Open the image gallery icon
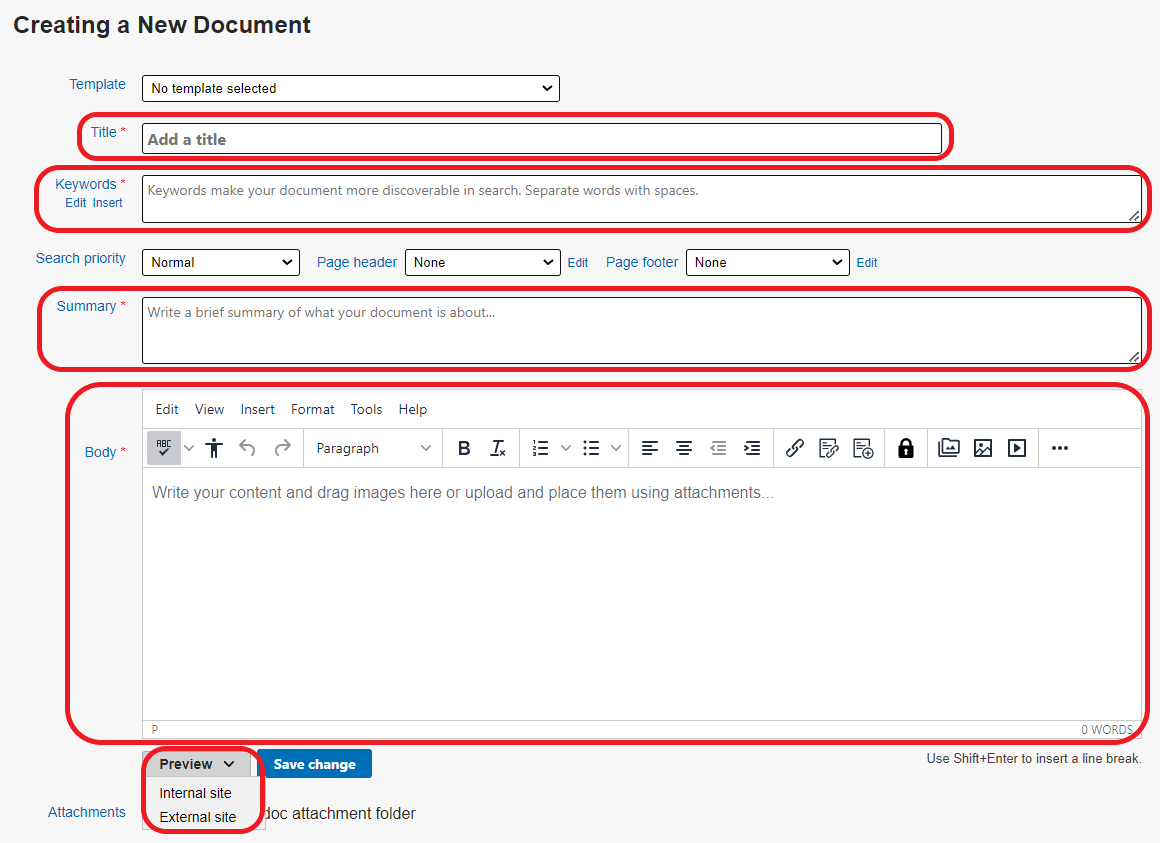The image size is (1160, 843). 948,448
